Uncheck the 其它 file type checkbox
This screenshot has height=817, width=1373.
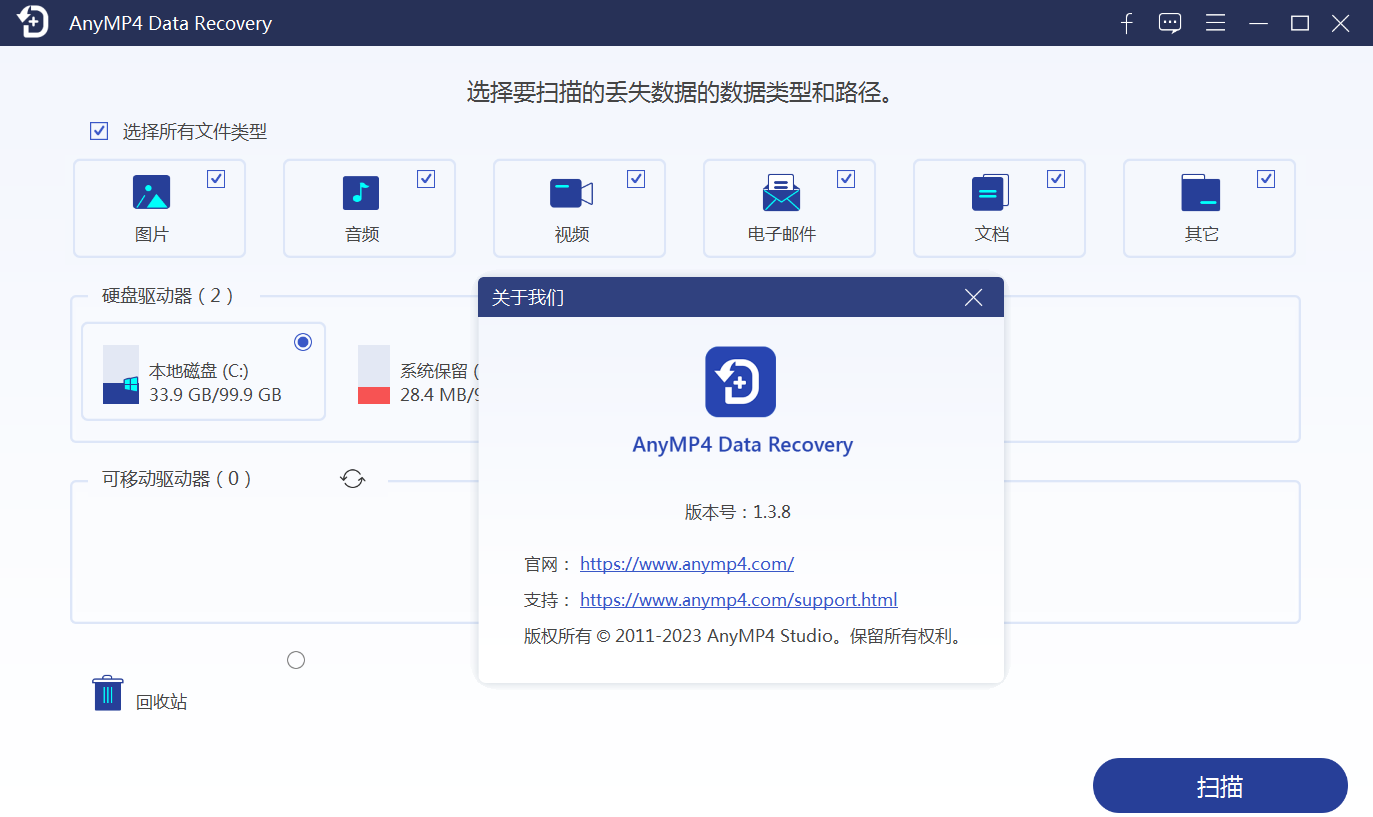1266,179
